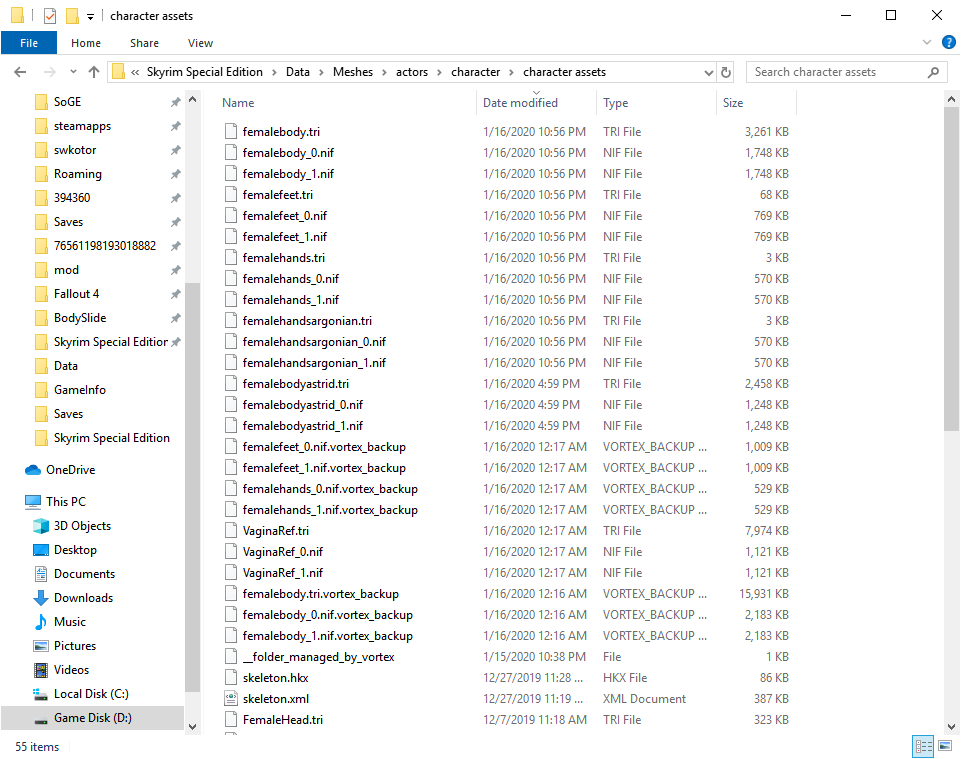Select file skeleton.xml icon

coord(231,698)
